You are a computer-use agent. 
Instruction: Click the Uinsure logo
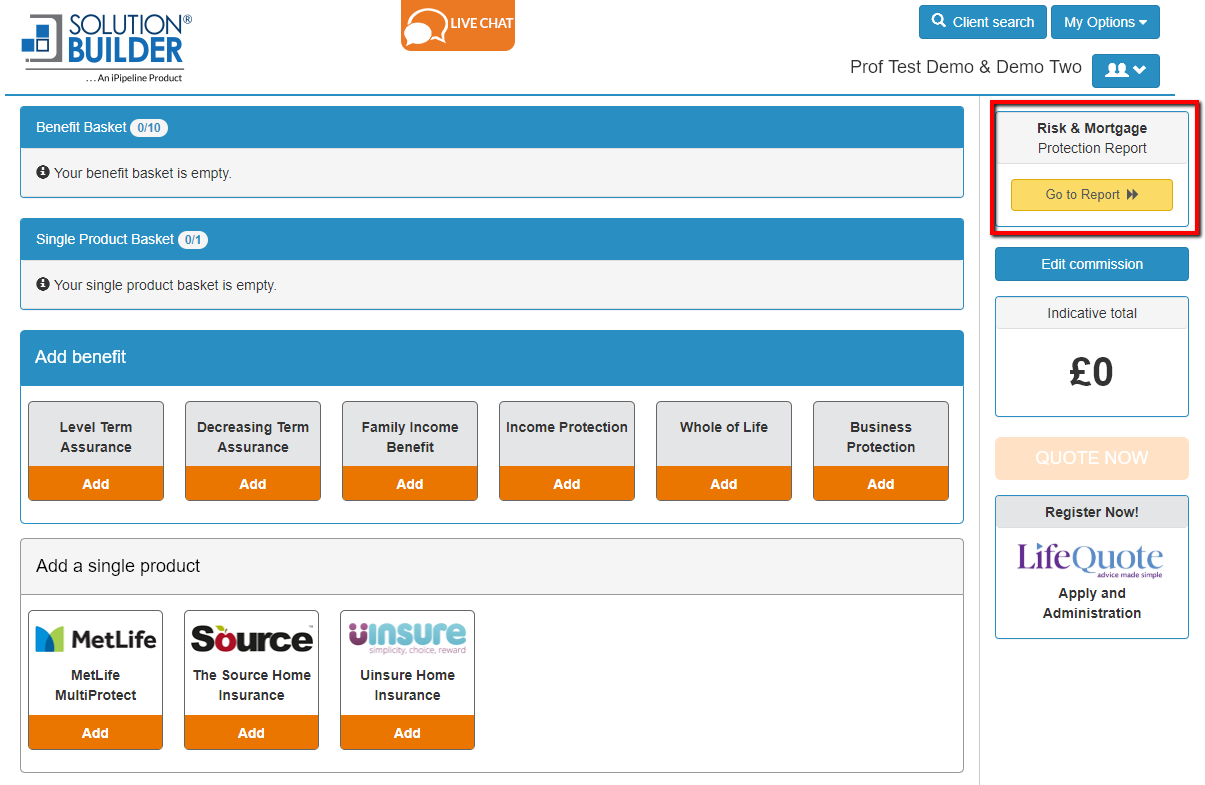(x=407, y=637)
